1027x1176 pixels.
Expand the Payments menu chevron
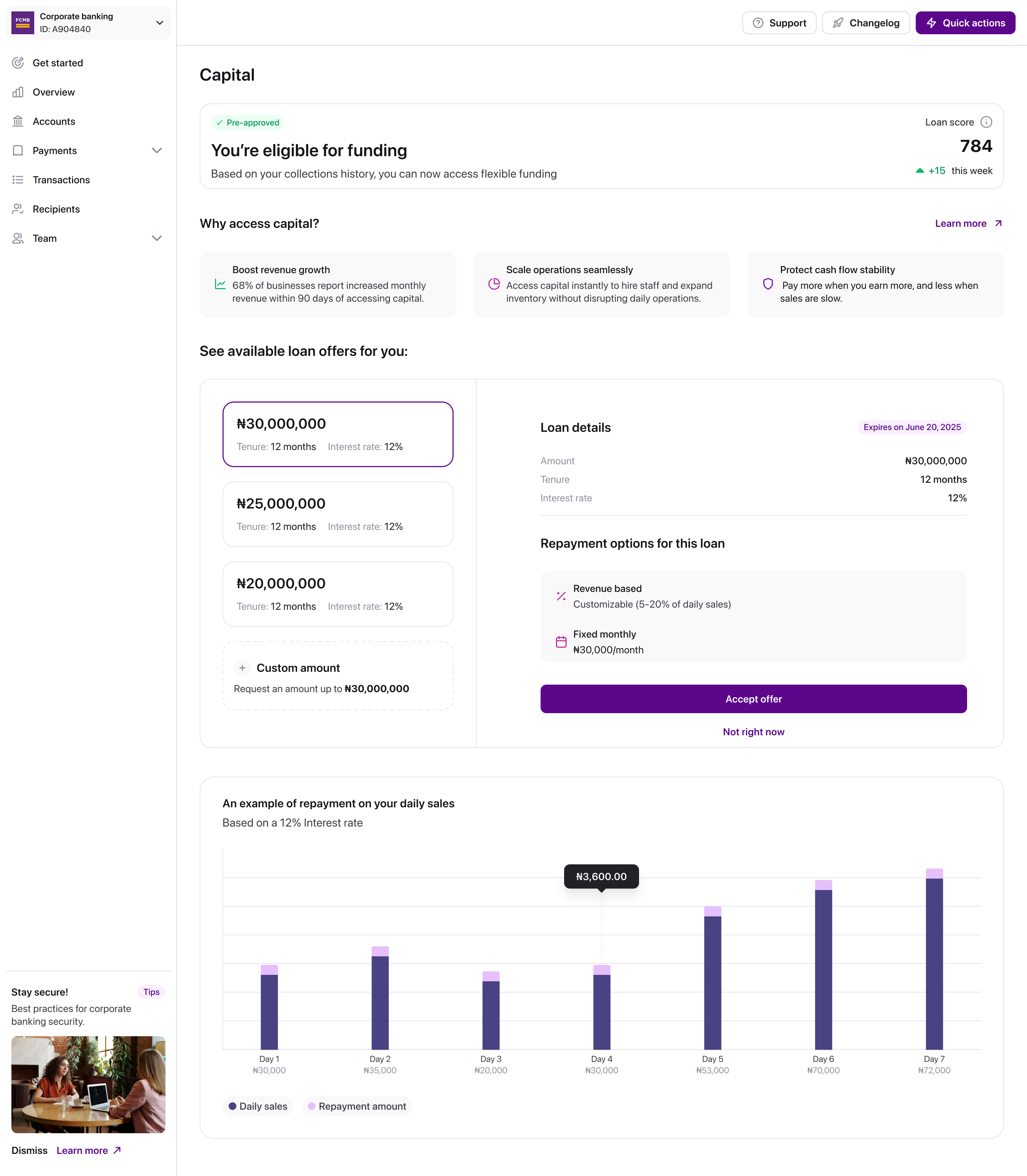[x=157, y=151]
